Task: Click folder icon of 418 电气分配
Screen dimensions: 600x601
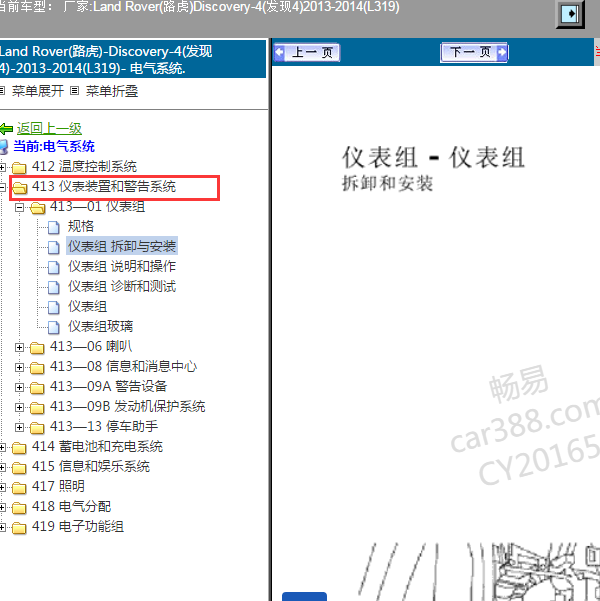Action: (19, 508)
